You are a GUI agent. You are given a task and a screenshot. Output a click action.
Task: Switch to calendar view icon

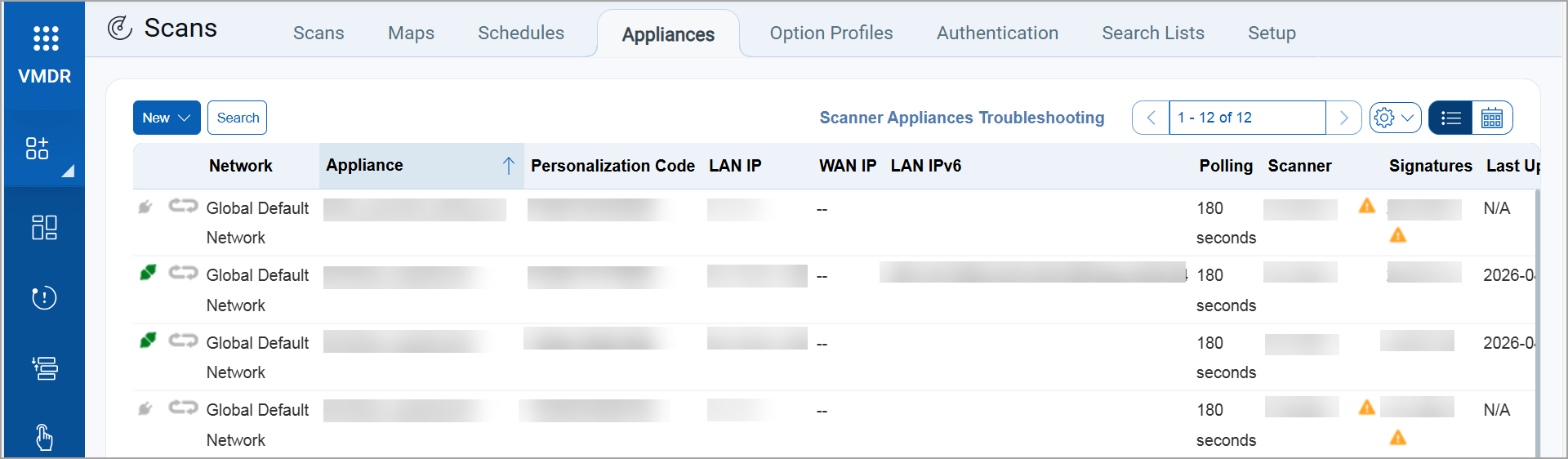tap(1492, 118)
